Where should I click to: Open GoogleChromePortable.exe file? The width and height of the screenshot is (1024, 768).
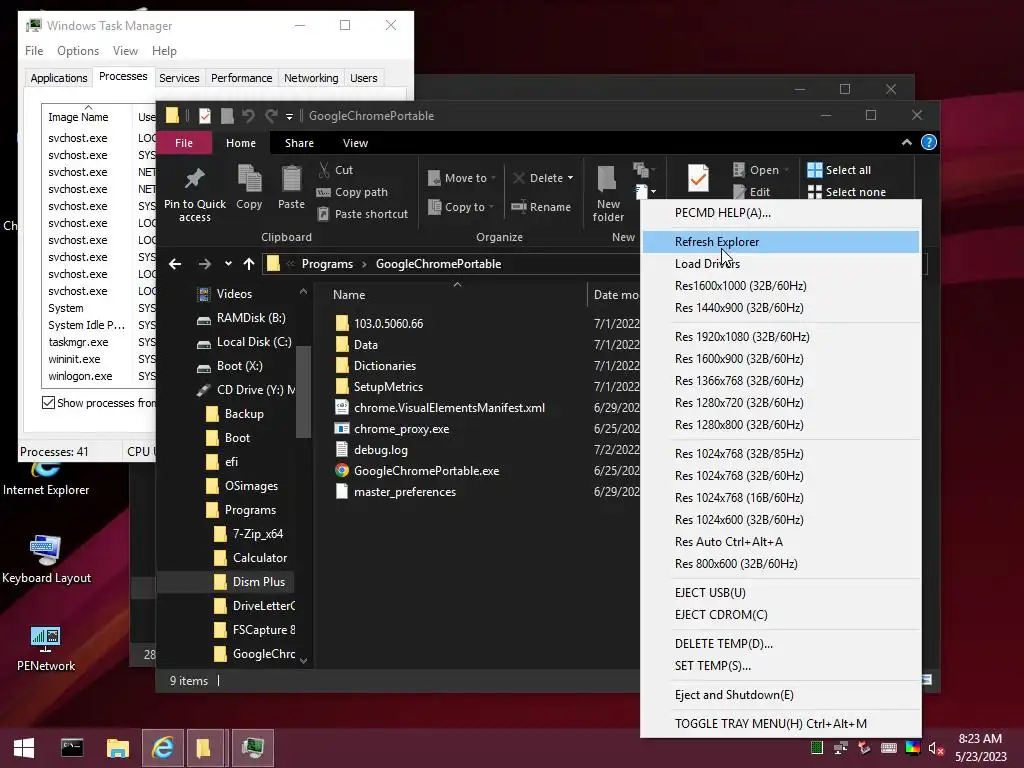click(x=426, y=471)
